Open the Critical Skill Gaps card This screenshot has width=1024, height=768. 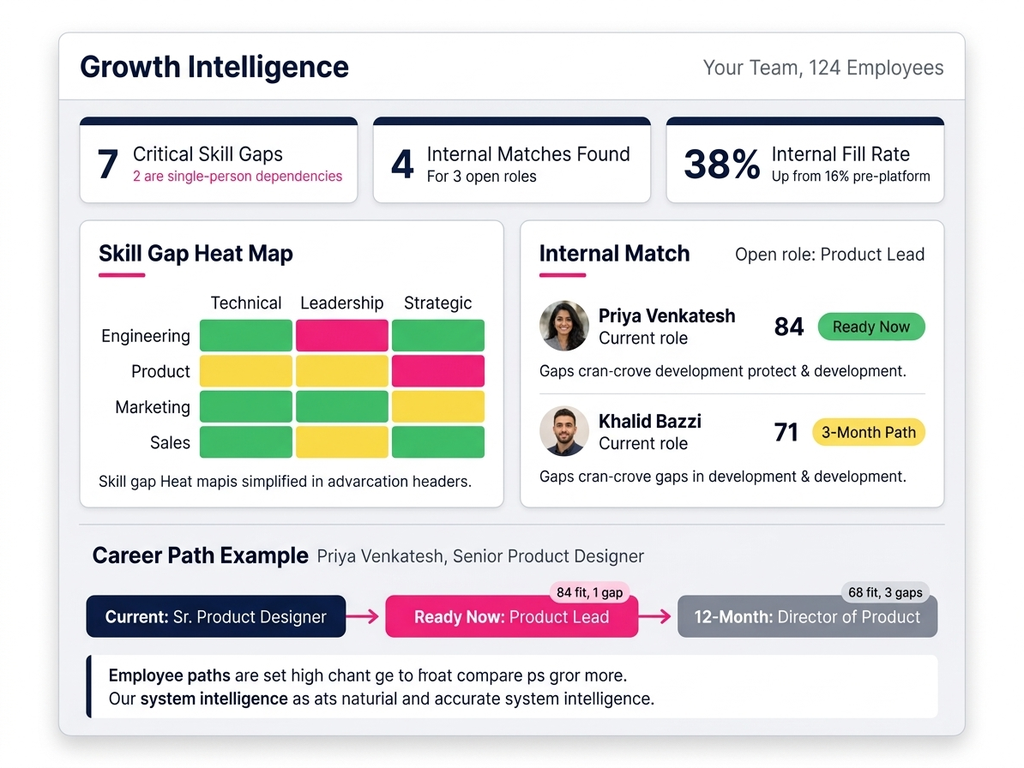(x=218, y=162)
